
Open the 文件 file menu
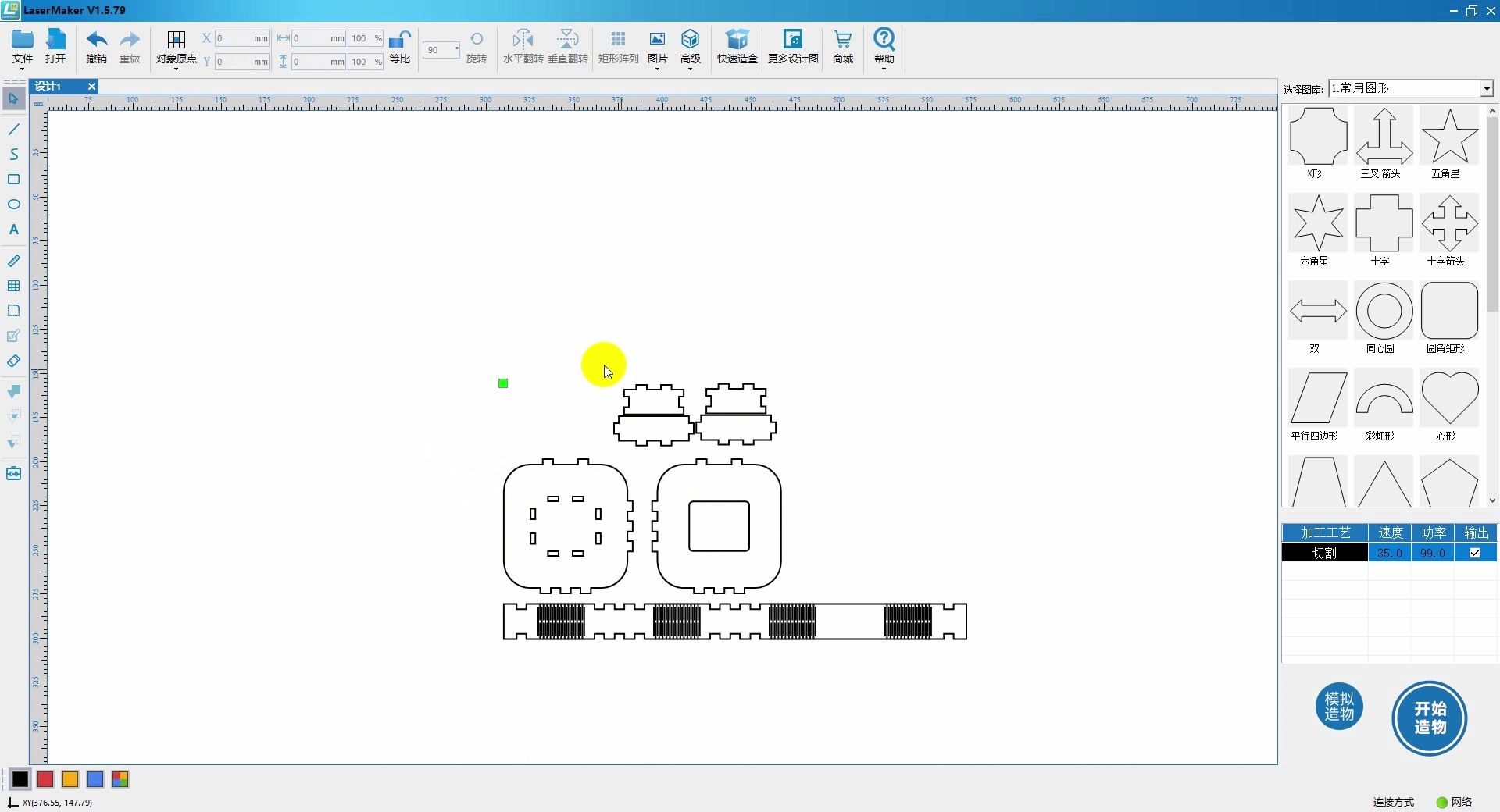22,47
